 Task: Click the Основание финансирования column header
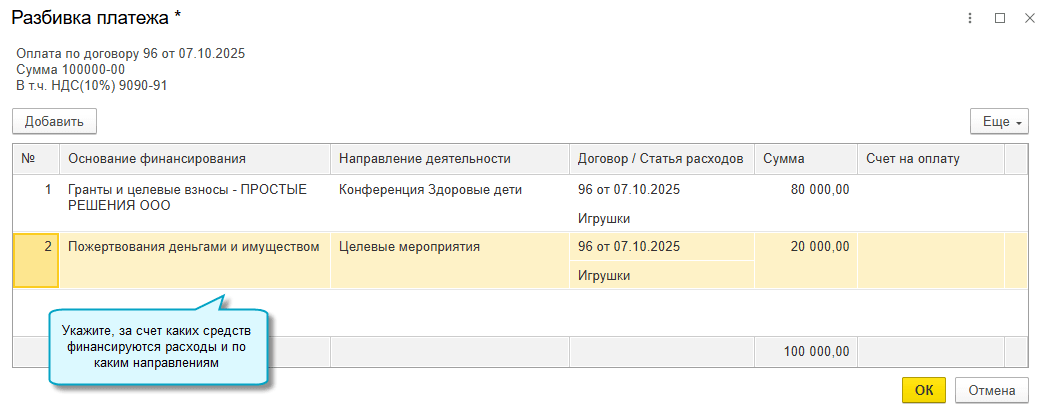[x=195, y=158]
